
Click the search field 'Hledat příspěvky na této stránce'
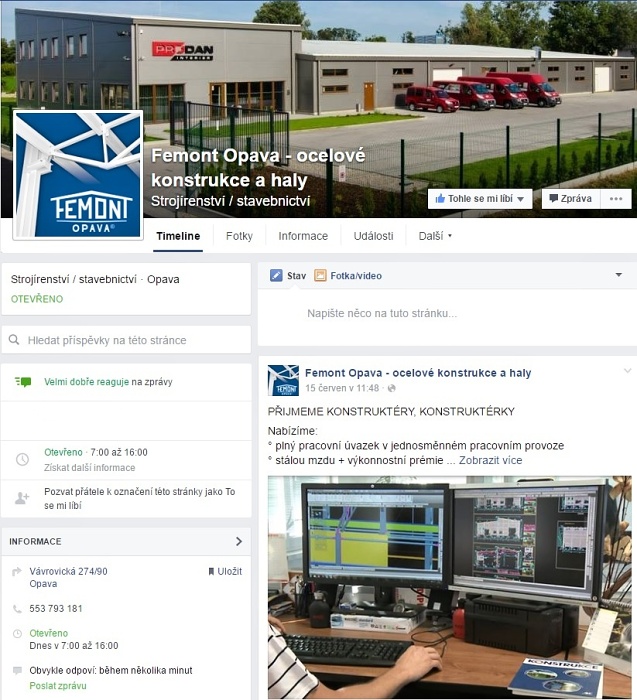126,340
